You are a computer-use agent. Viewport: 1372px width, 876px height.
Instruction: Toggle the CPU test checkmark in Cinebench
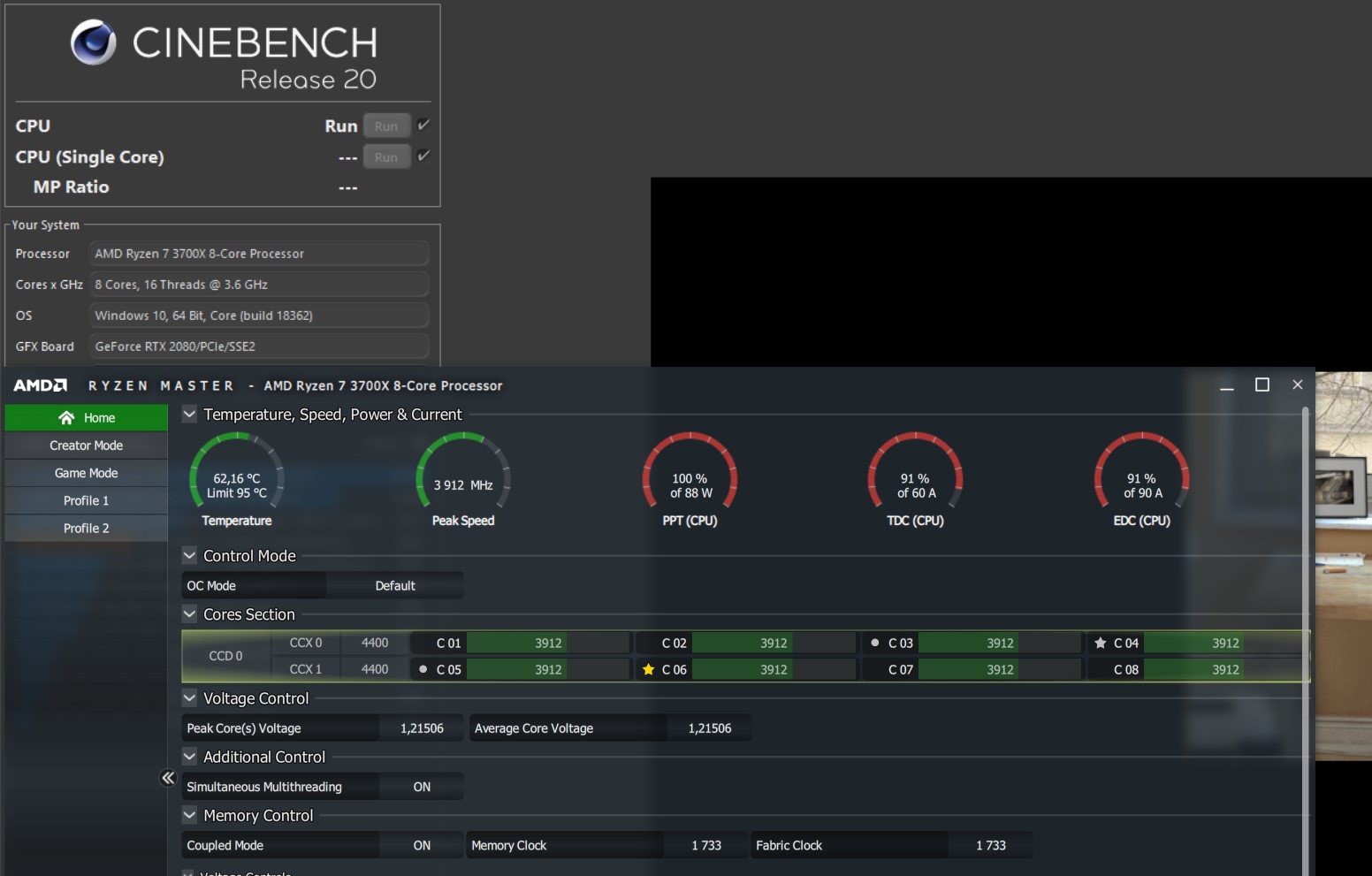[423, 125]
